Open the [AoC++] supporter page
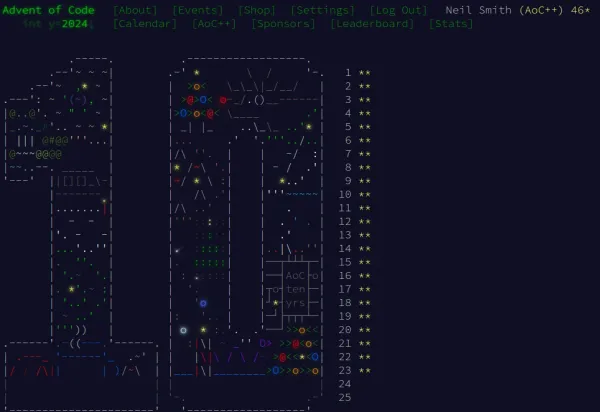Image resolution: width=600 pixels, height=412 pixels. coord(214,24)
